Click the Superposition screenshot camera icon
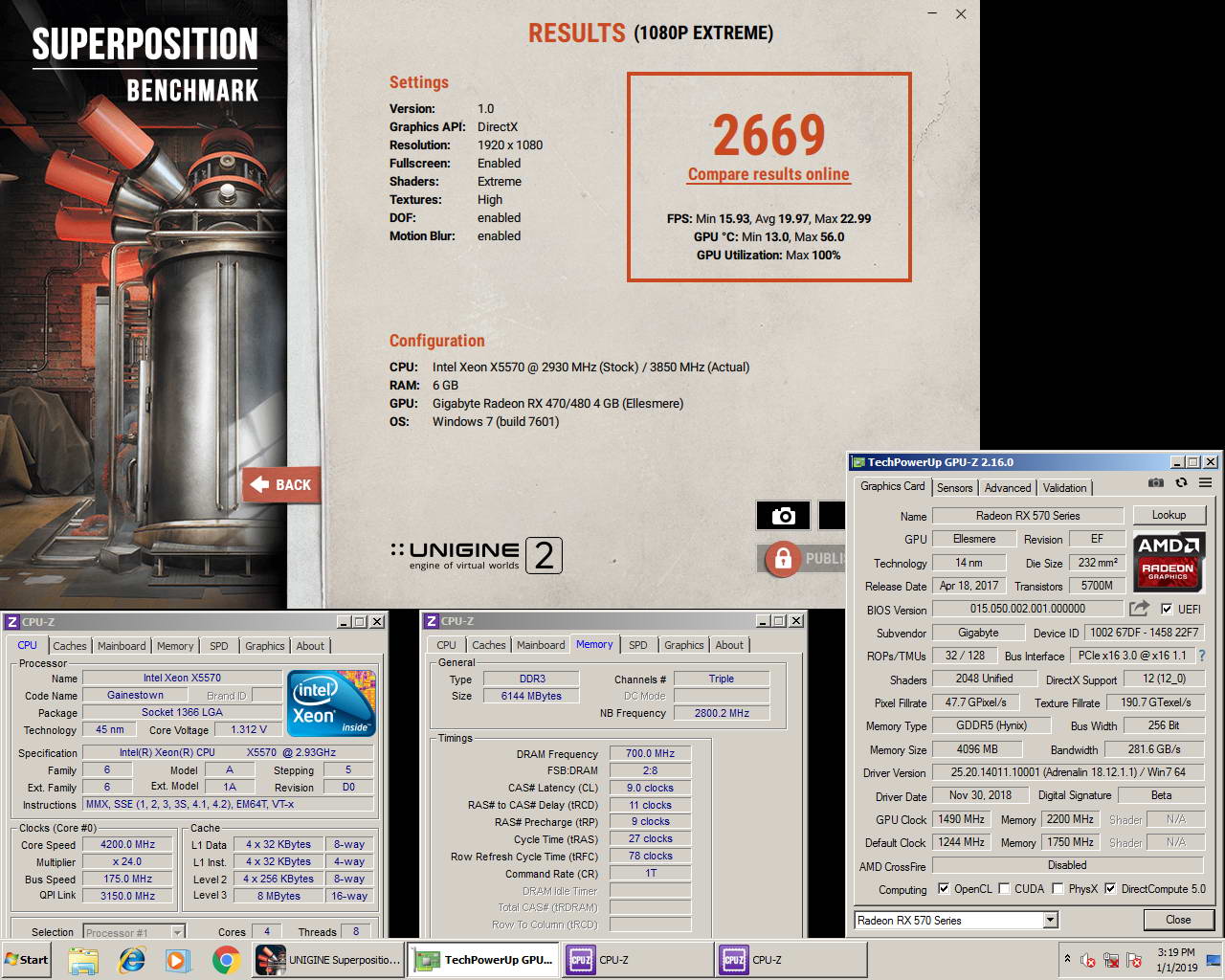The image size is (1225, 980). click(x=784, y=516)
